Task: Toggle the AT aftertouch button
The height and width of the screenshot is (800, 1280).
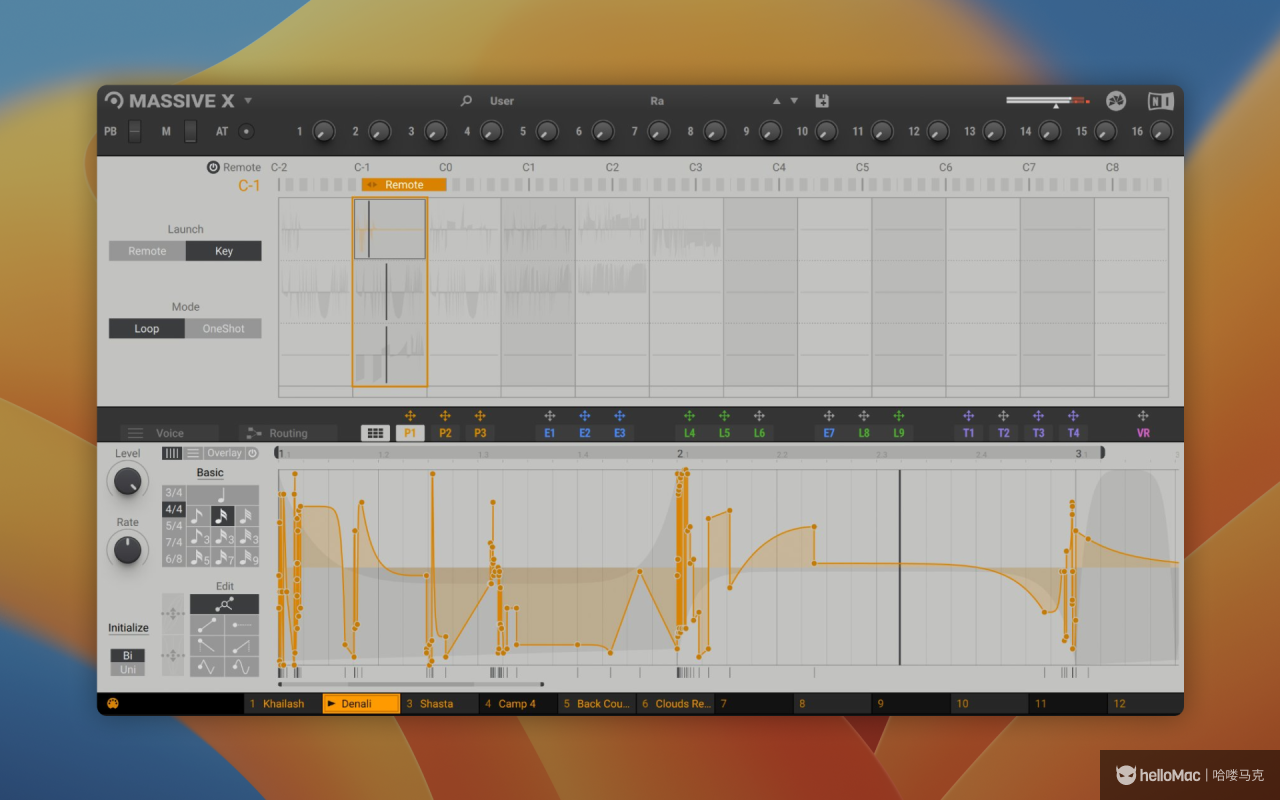Action: tap(246, 131)
